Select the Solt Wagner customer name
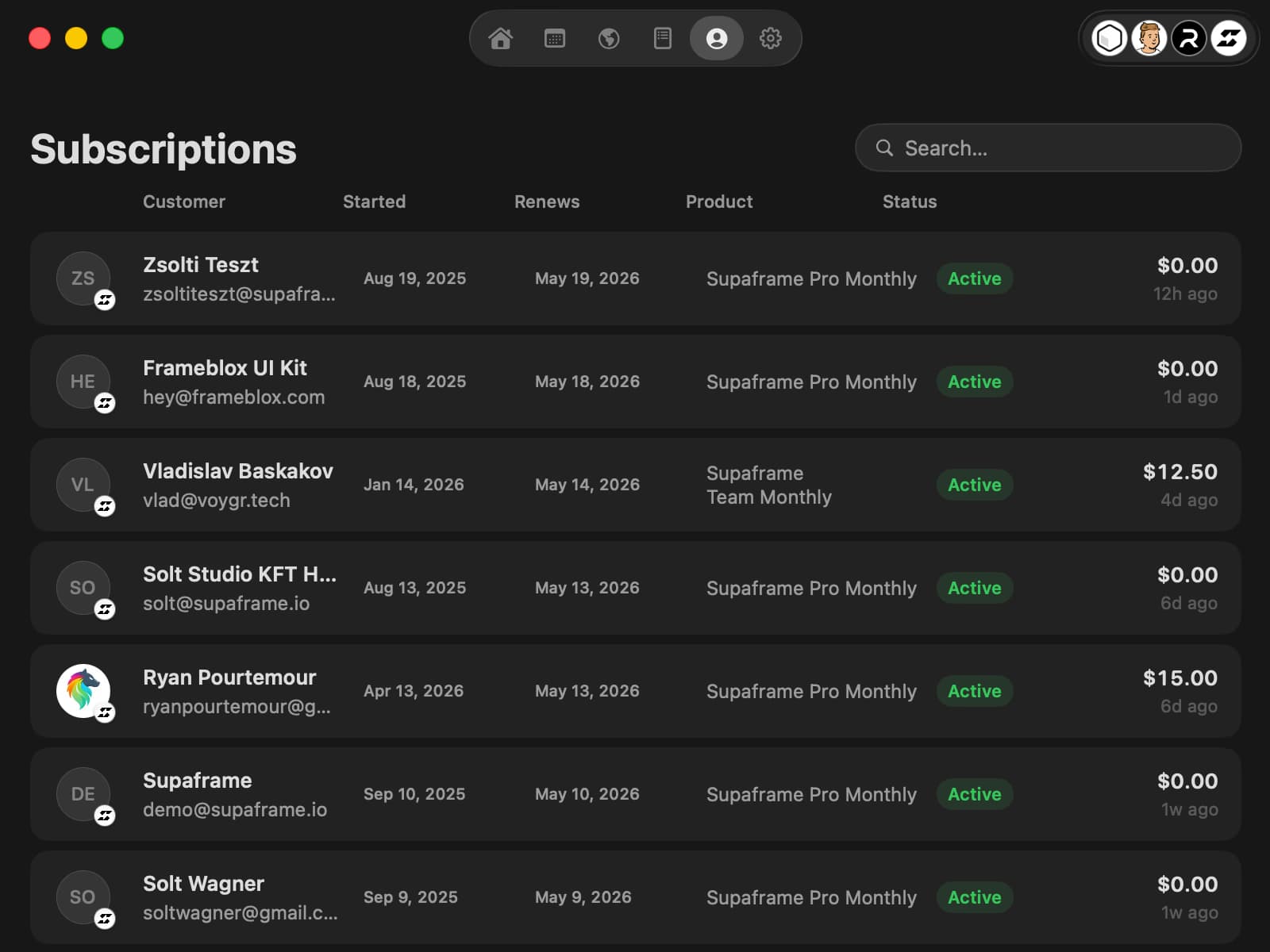1270x952 pixels. (203, 884)
